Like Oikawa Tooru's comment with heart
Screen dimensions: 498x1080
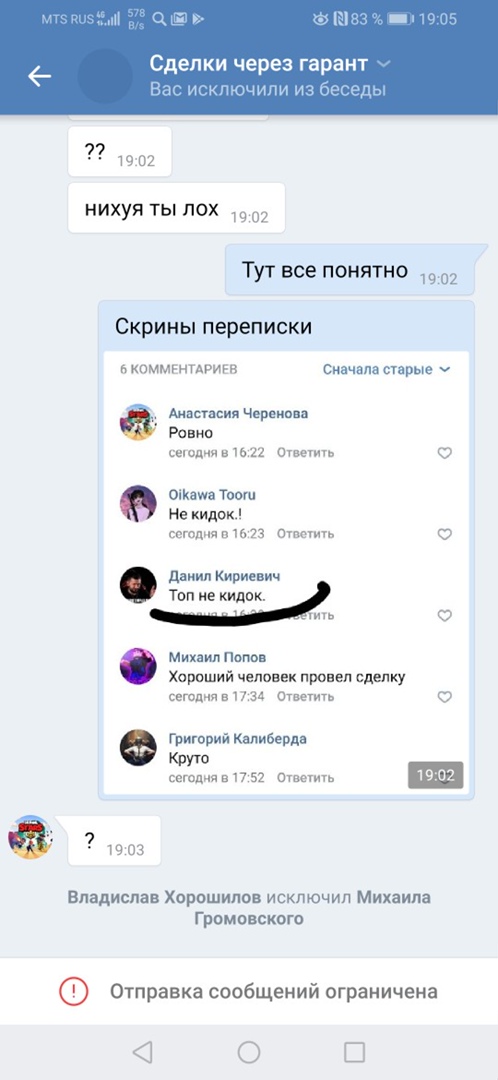pyautogui.click(x=445, y=534)
